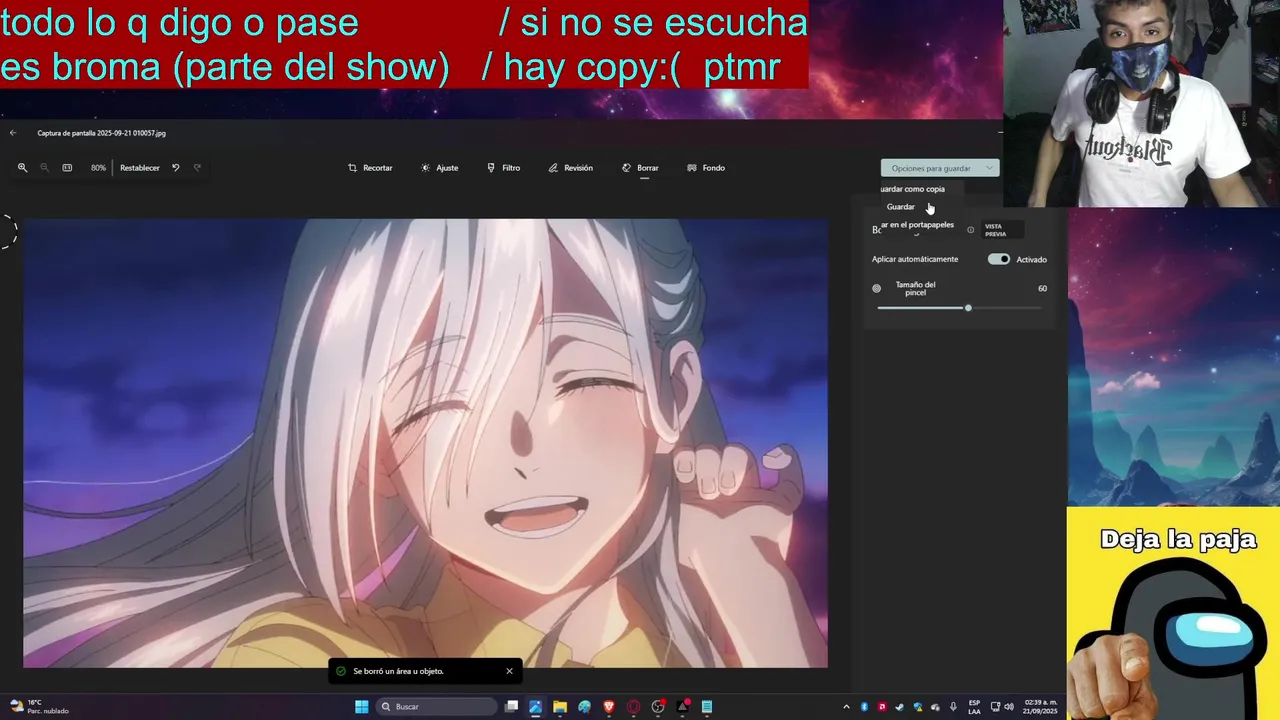Click the microphone tray icon
This screenshot has width=1280, height=720.
(953, 707)
